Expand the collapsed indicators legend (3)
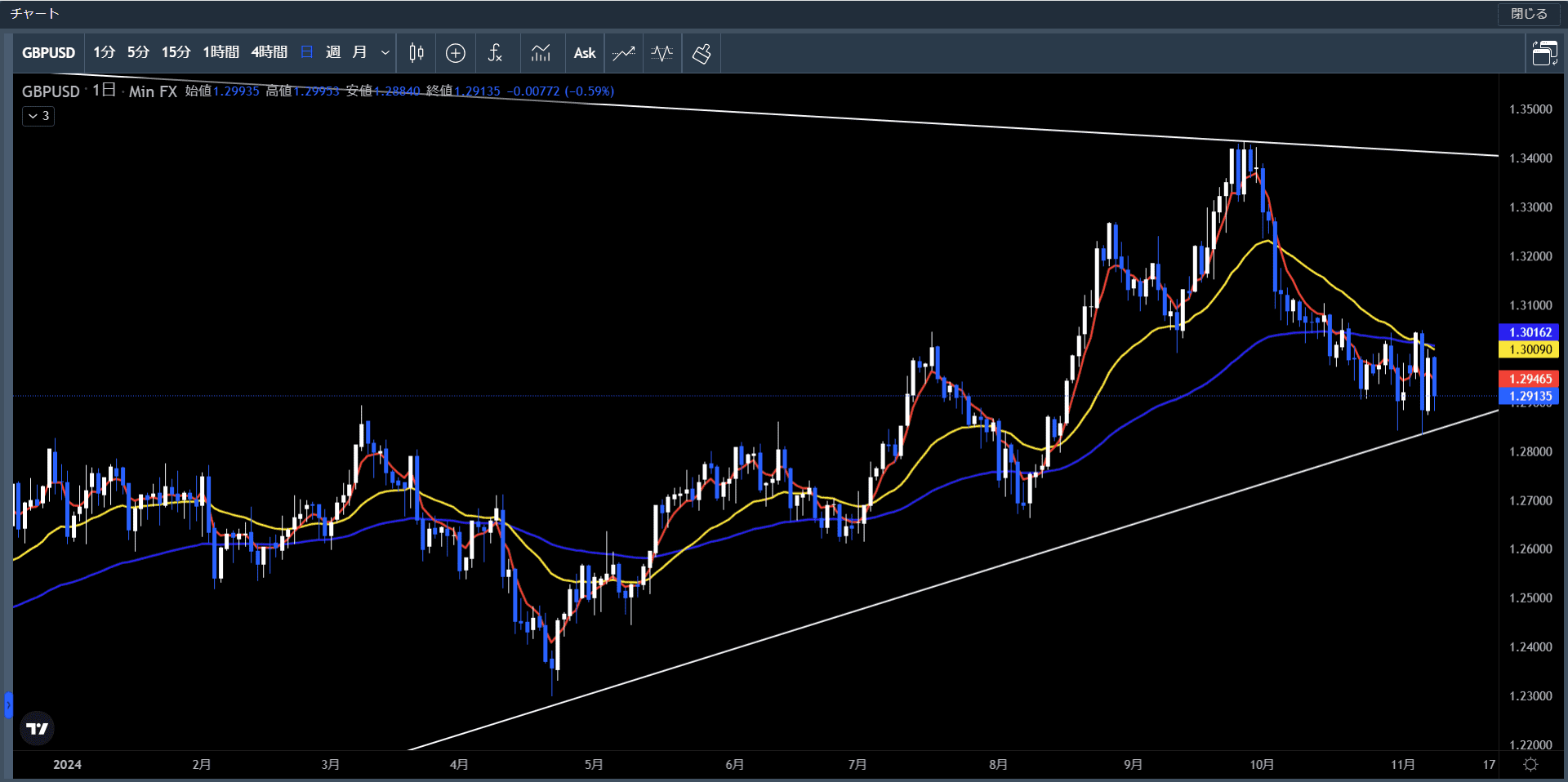1568x782 pixels. 38,116
